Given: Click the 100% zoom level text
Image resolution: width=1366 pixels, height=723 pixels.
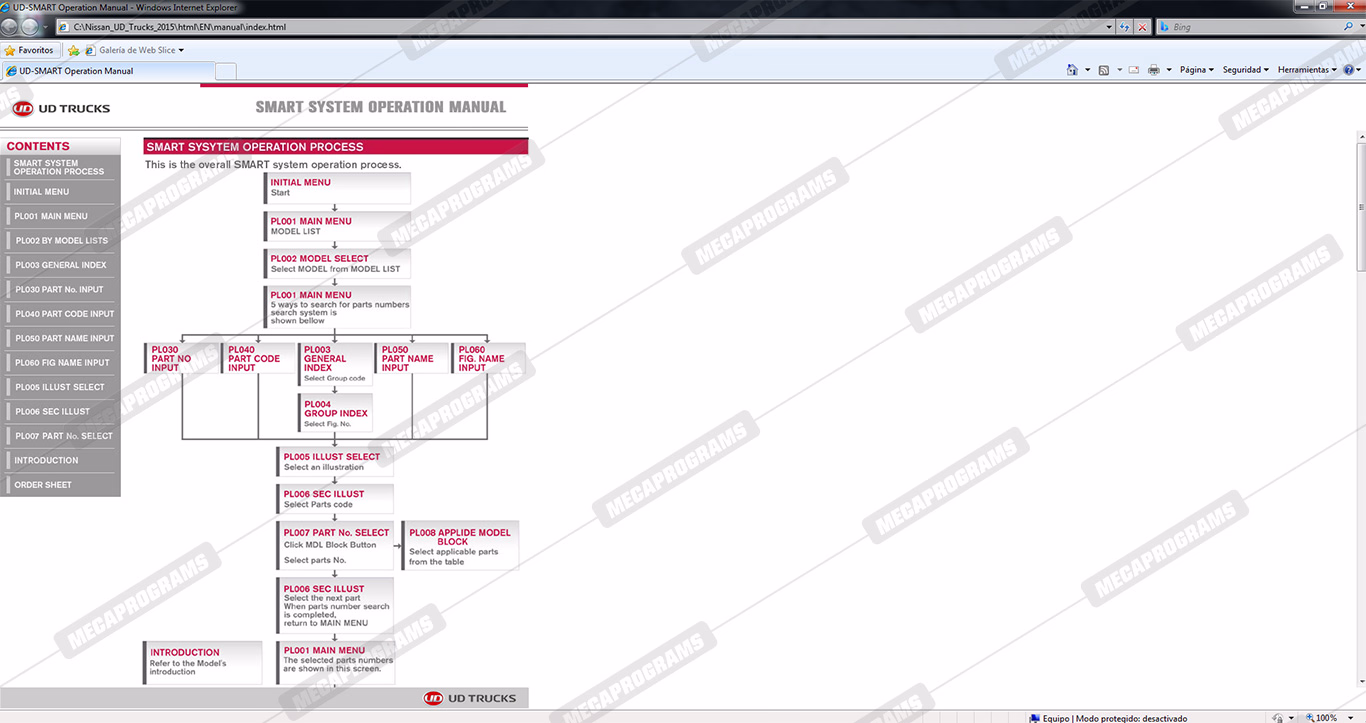Looking at the screenshot, I should [1327, 718].
